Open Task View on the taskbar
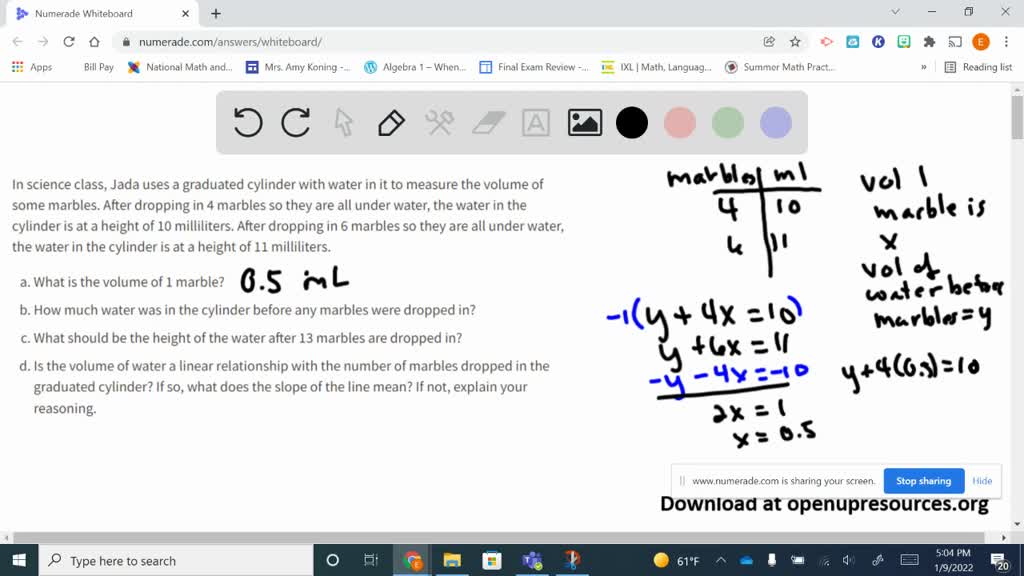This screenshot has height=576, width=1024. [x=371, y=560]
